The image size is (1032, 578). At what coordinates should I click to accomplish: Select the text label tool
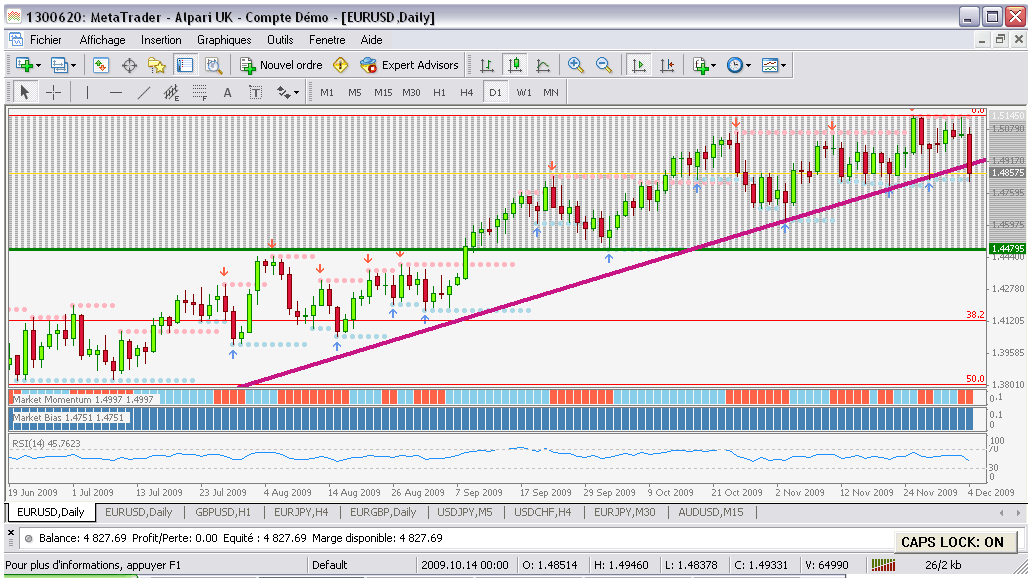[x=255, y=93]
